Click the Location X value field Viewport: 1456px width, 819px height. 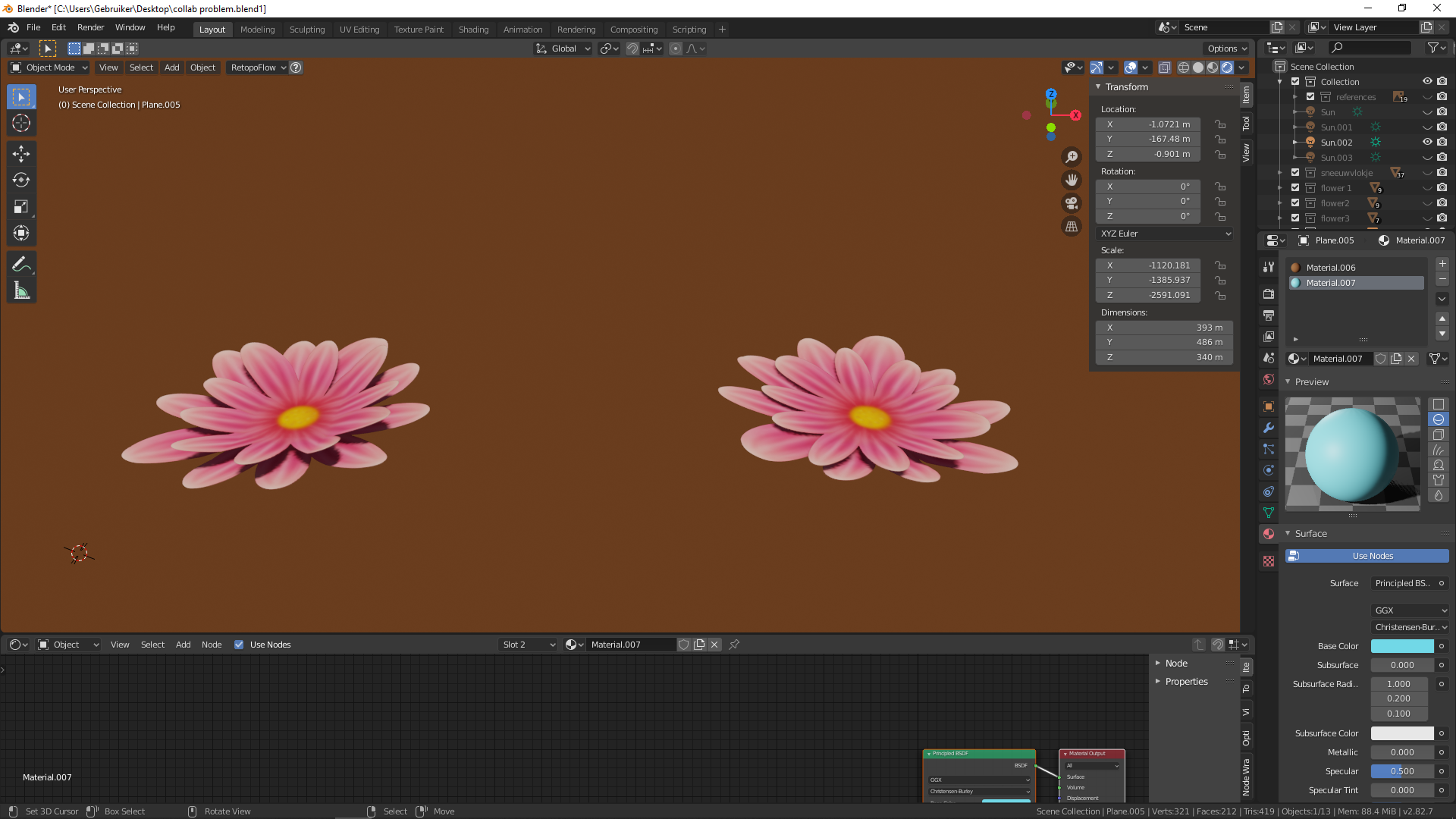click(1149, 124)
